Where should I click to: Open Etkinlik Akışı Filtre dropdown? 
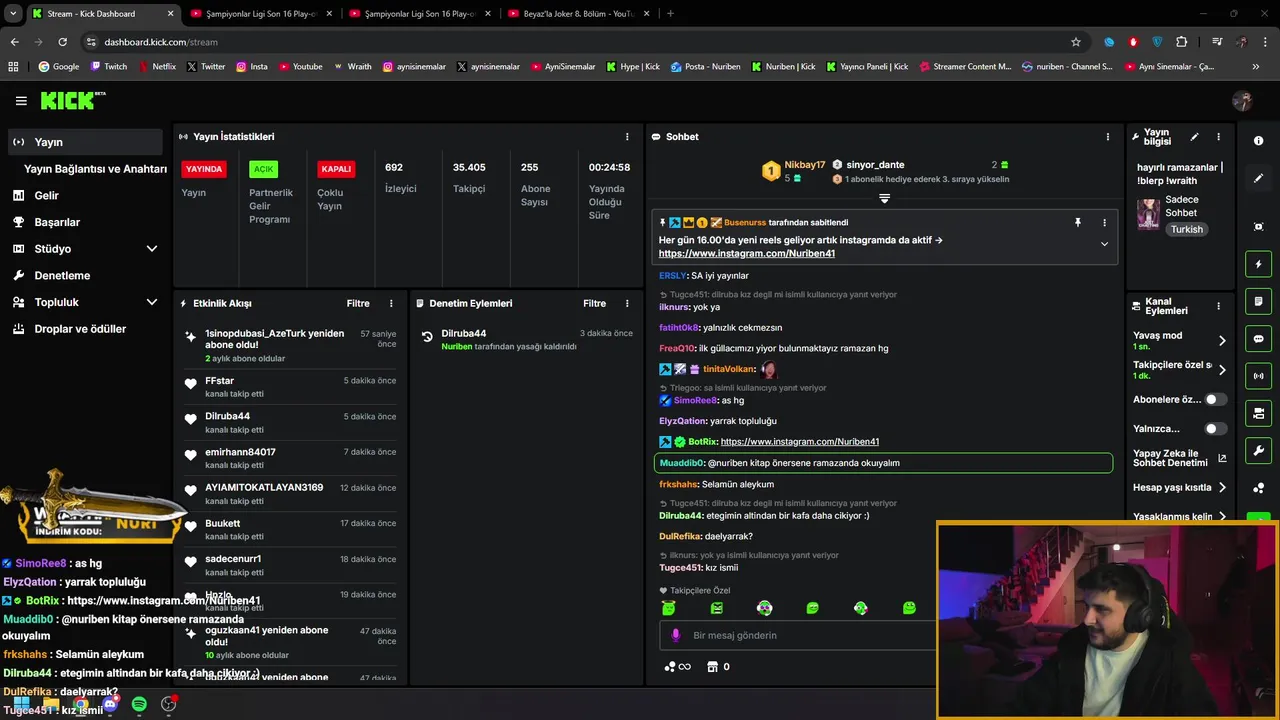click(358, 303)
